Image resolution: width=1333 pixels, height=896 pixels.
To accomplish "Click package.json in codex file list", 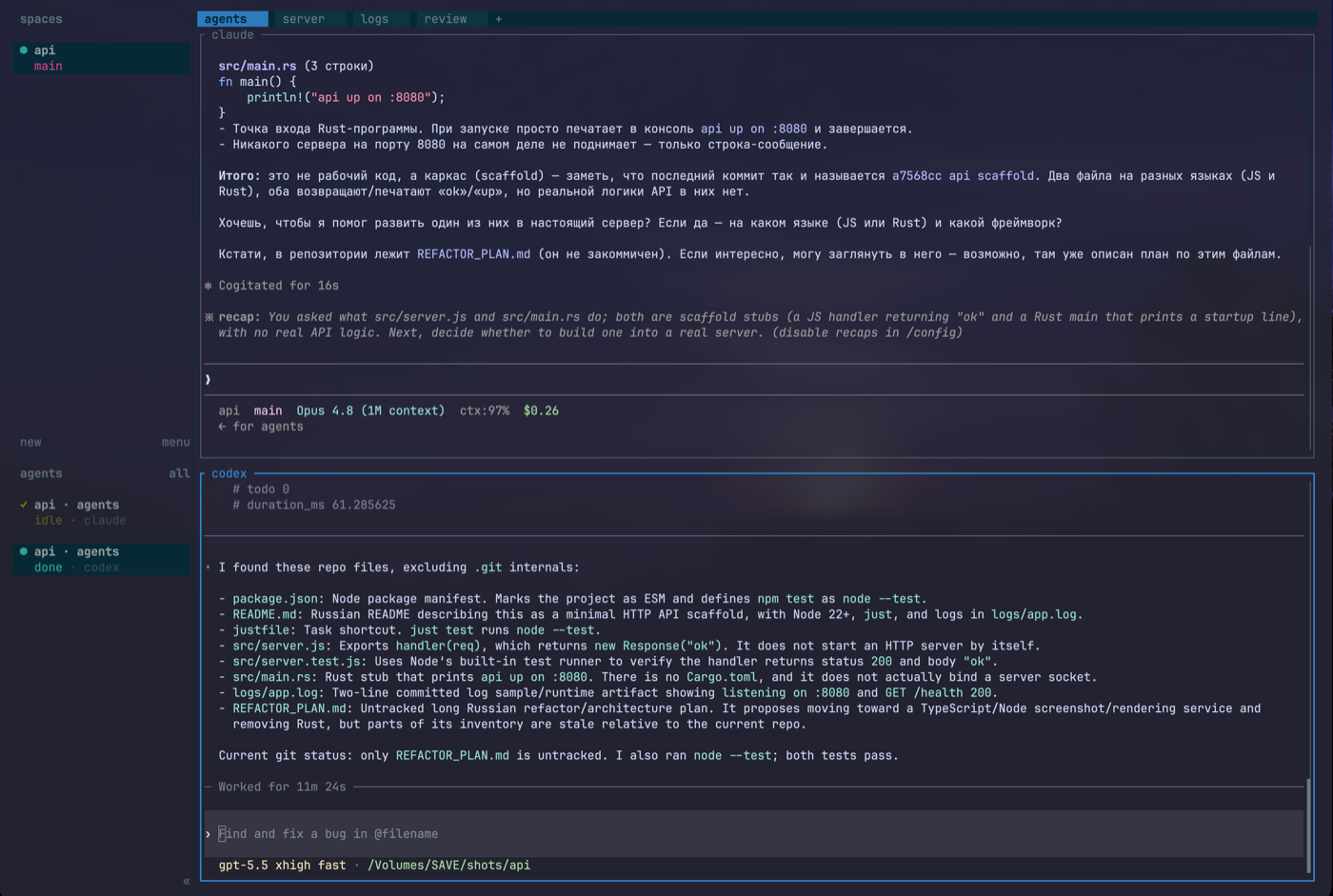I will pos(275,599).
